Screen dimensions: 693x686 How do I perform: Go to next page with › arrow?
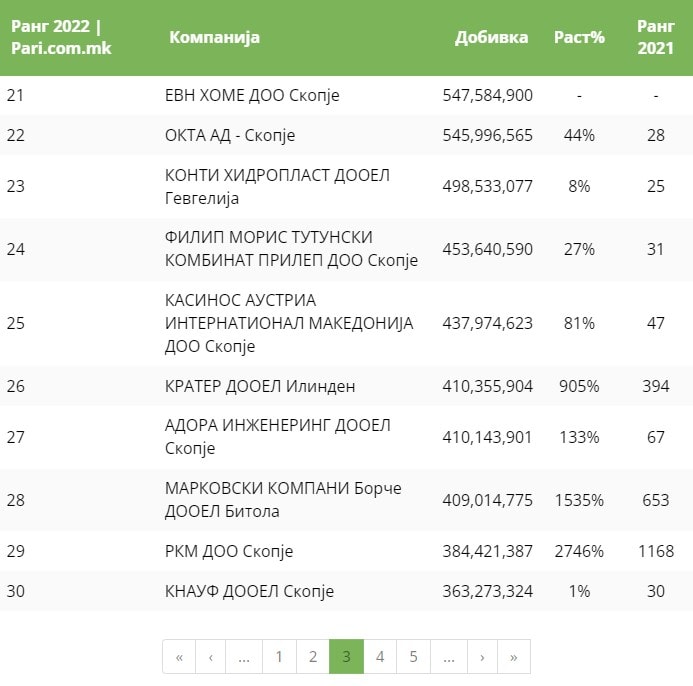click(482, 657)
